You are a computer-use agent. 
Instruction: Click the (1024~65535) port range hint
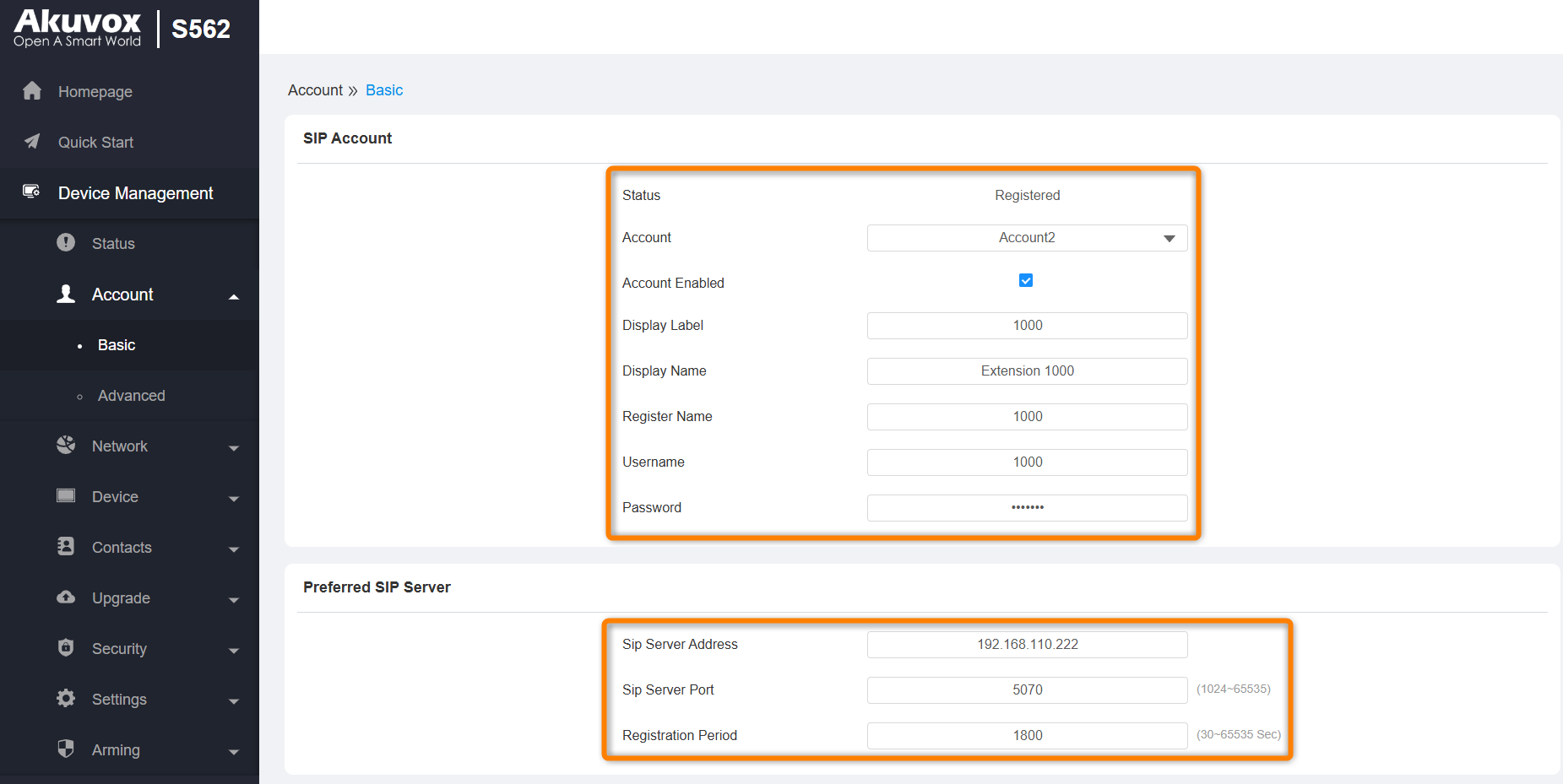pyautogui.click(x=1233, y=689)
